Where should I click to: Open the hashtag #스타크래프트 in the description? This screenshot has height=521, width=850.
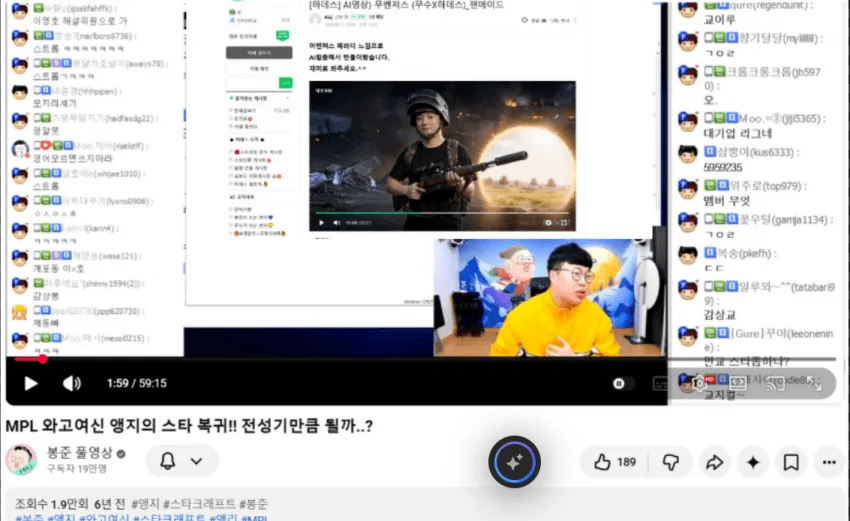pos(199,504)
